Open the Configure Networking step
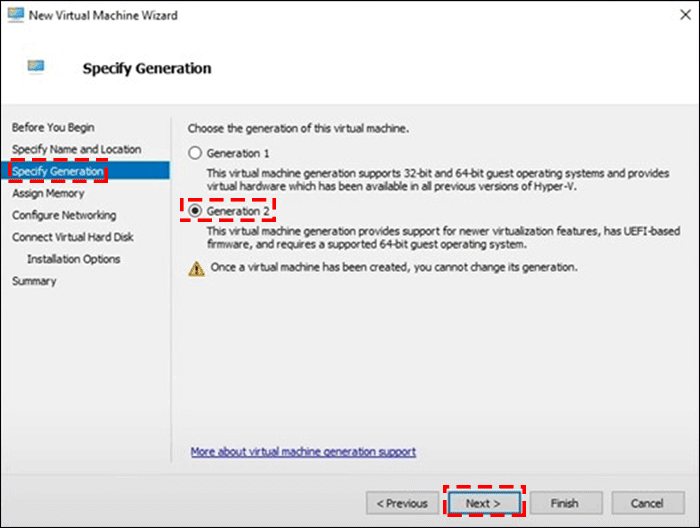Viewport: 700px width, 528px height. pos(64,215)
